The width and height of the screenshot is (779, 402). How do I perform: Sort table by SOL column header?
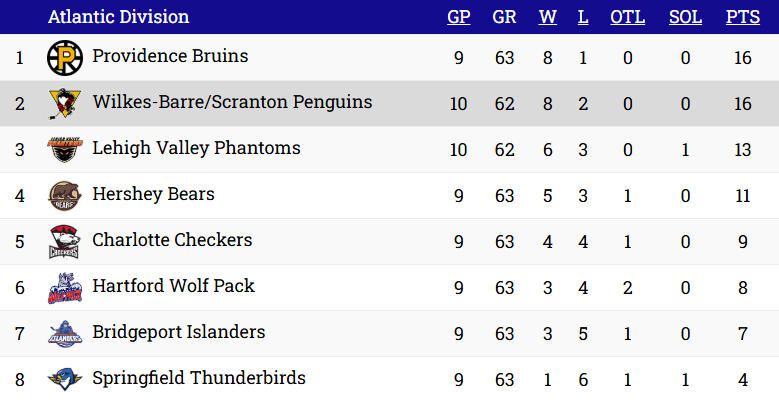685,17
